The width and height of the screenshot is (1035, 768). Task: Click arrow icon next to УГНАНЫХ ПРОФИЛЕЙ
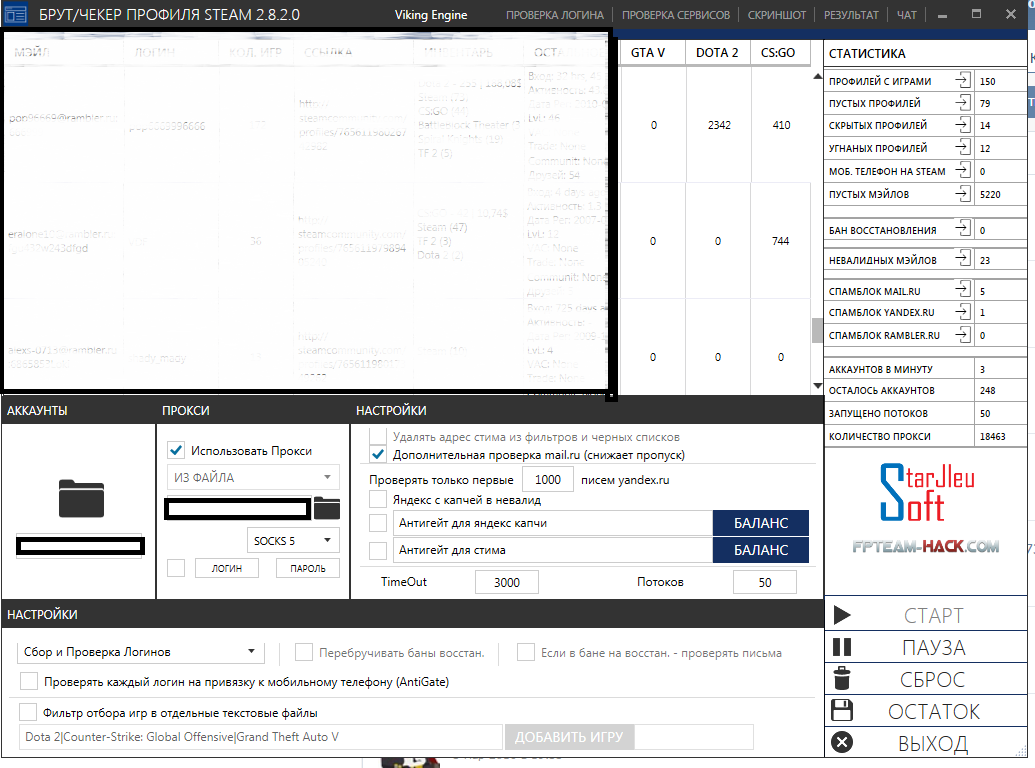(963, 147)
